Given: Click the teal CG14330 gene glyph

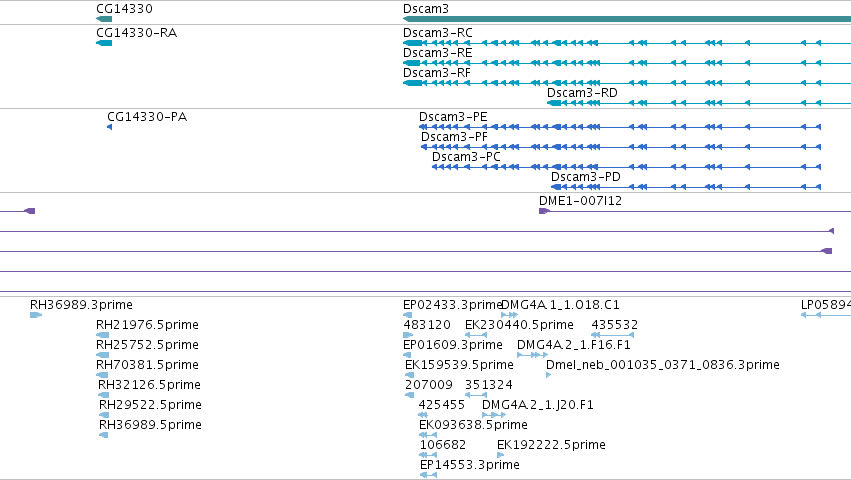Looking at the screenshot, I should point(104,19).
